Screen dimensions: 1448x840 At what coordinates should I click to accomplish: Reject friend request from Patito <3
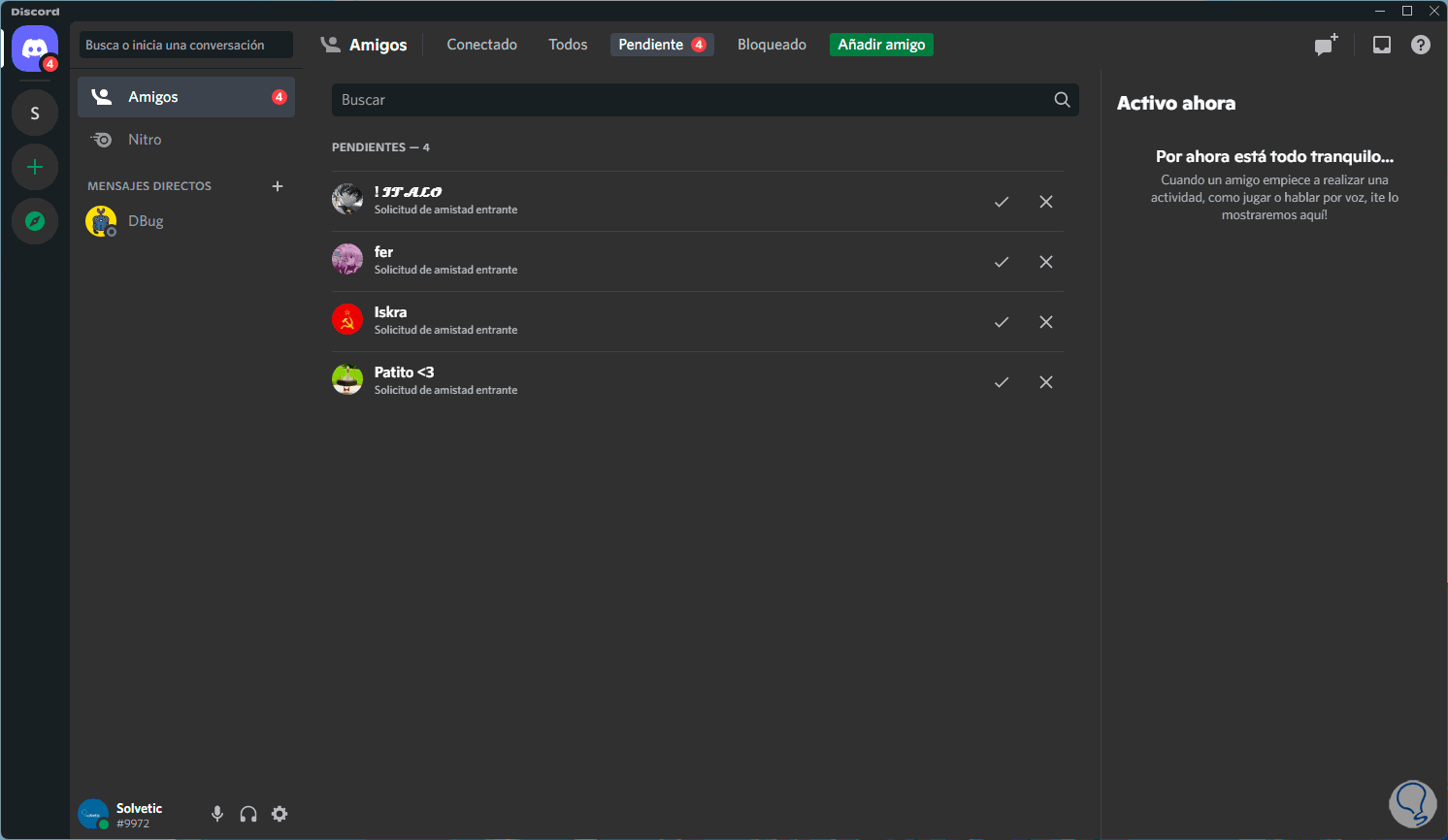tap(1046, 382)
